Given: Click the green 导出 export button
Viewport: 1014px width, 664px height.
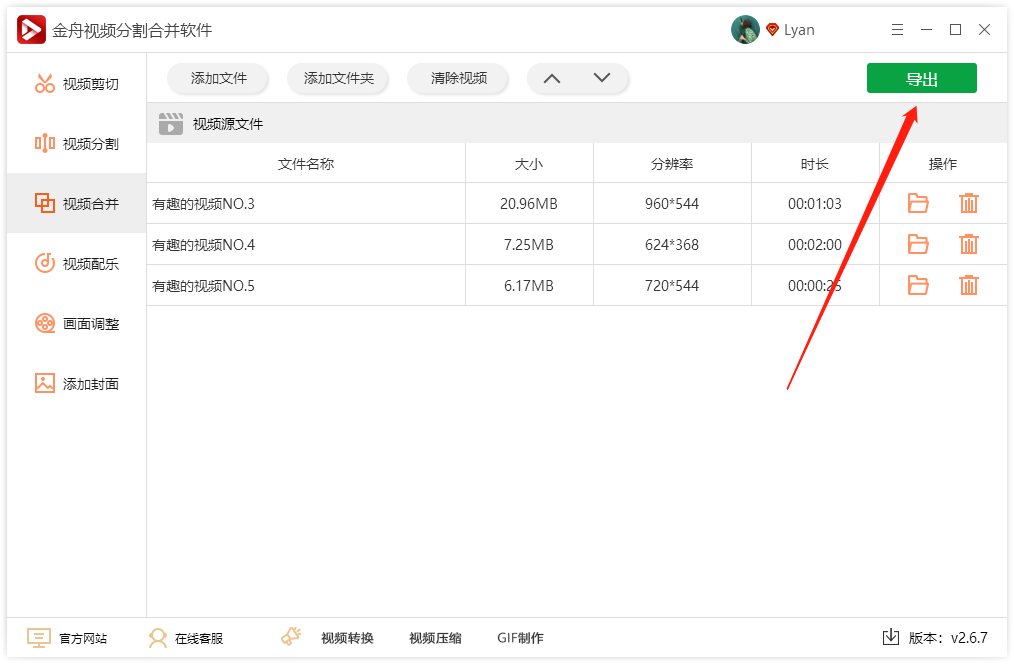Looking at the screenshot, I should pos(921,78).
